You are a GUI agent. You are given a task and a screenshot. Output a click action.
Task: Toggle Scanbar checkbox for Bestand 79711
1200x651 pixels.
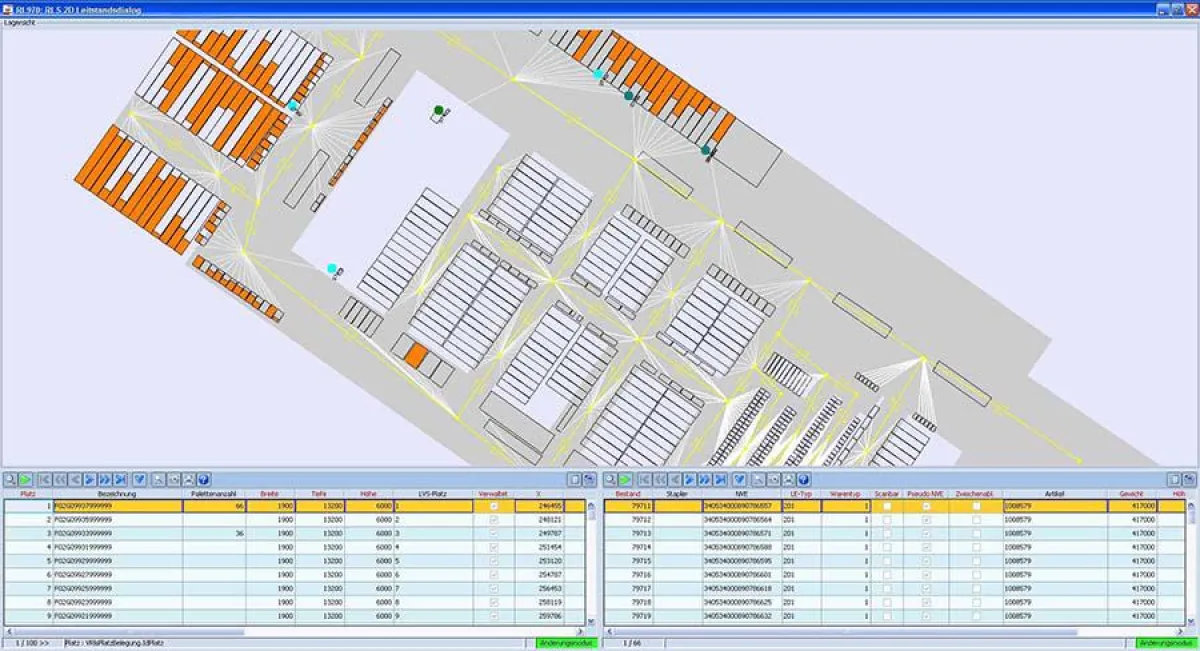(887, 507)
